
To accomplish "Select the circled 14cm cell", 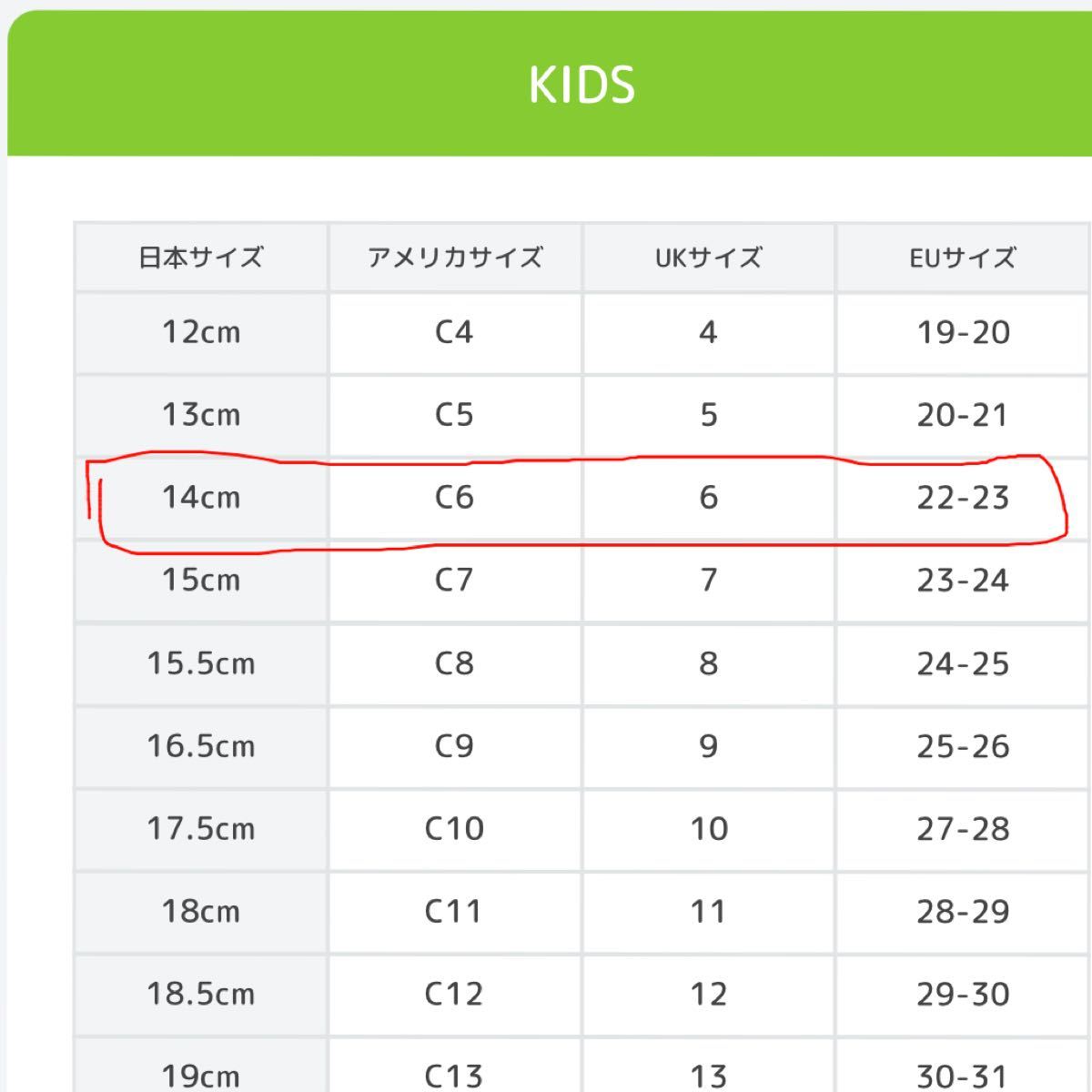I will 201,498.
